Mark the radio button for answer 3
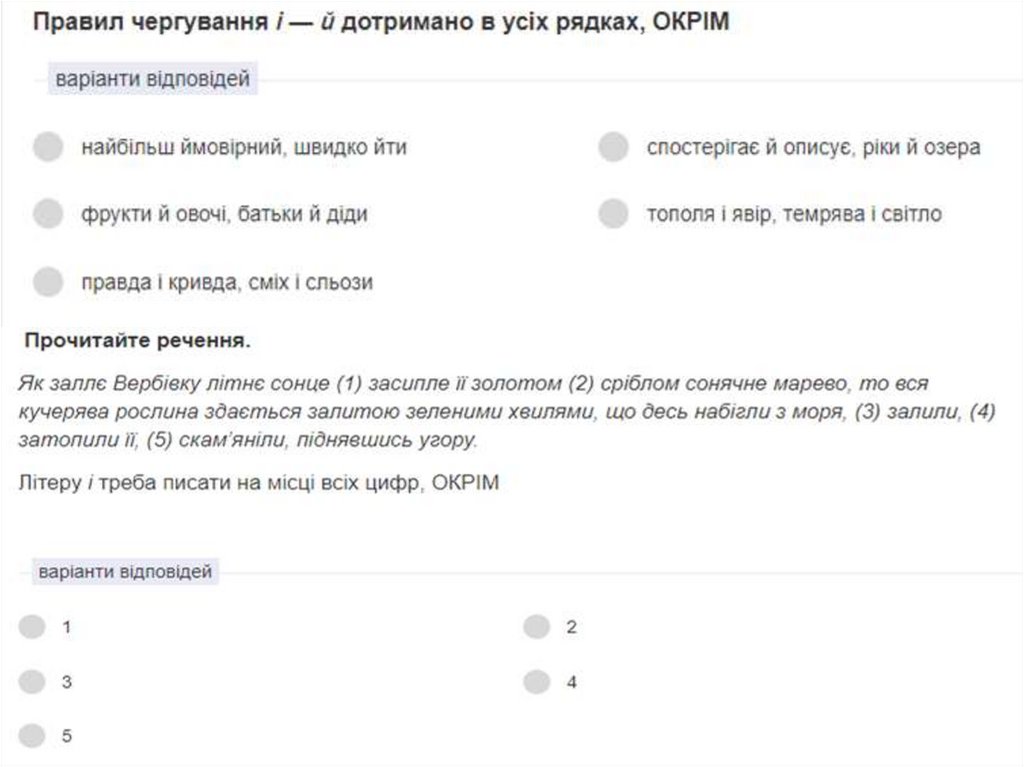Viewport: 1024px width, 767px height. (x=32, y=682)
